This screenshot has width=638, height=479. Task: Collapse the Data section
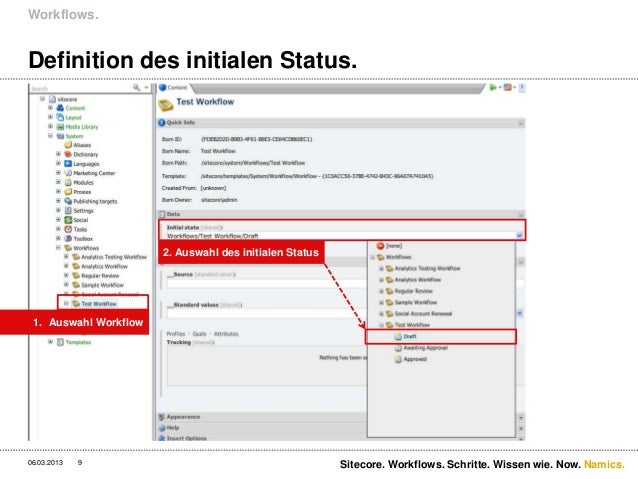[x=521, y=214]
